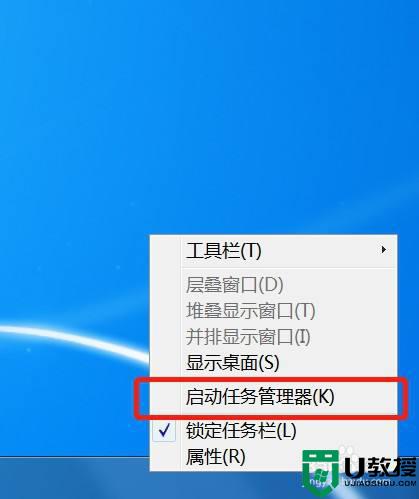Click the Windows flag inside the shield logo
Image resolution: width=419 pixels, height=499 pixels.
[321, 476]
